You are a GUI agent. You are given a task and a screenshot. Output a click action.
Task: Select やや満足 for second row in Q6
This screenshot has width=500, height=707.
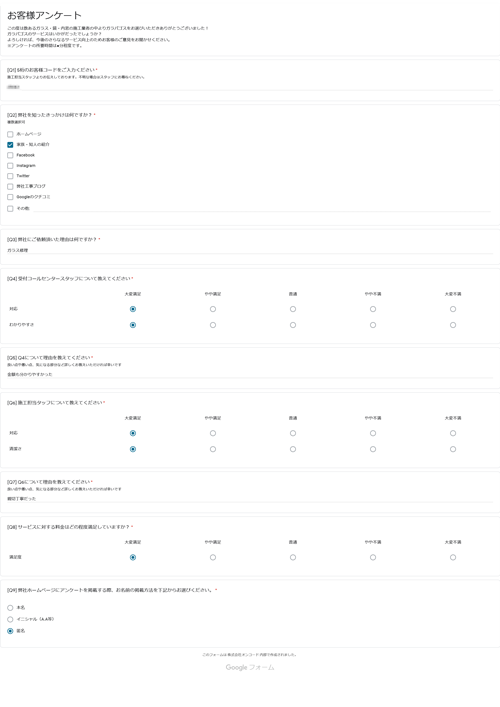click(213, 449)
